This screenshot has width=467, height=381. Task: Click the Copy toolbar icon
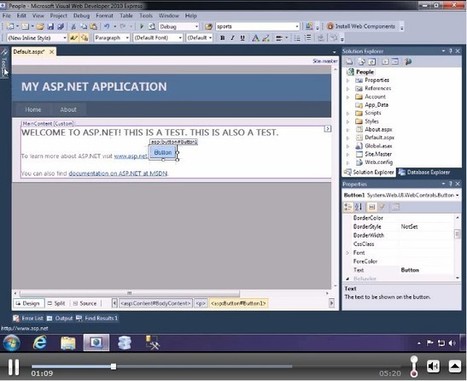[x=84, y=26]
